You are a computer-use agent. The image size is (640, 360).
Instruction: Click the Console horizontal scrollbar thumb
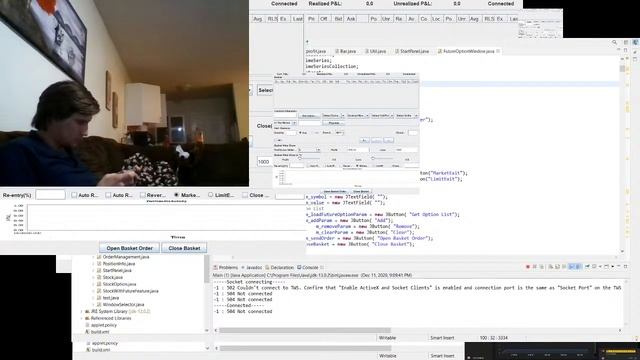tap(304, 330)
